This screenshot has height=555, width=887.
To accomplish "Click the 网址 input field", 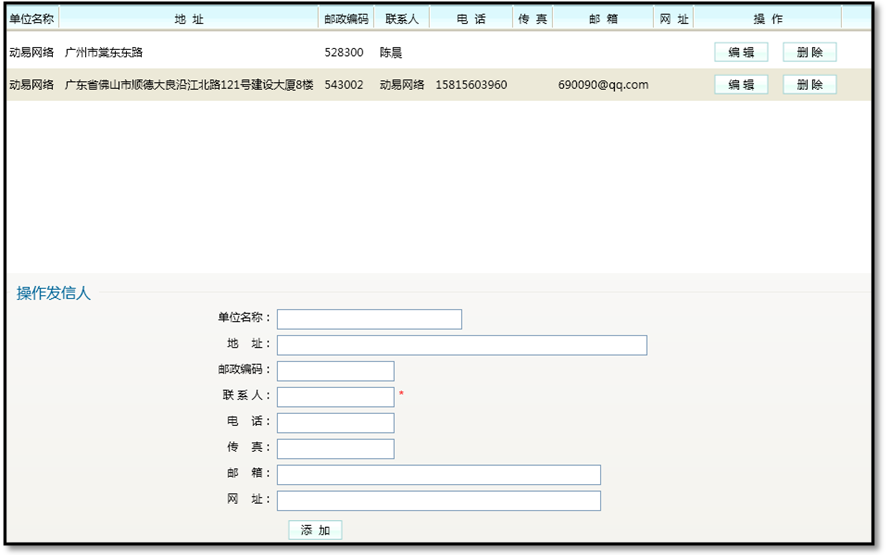I will [438, 501].
